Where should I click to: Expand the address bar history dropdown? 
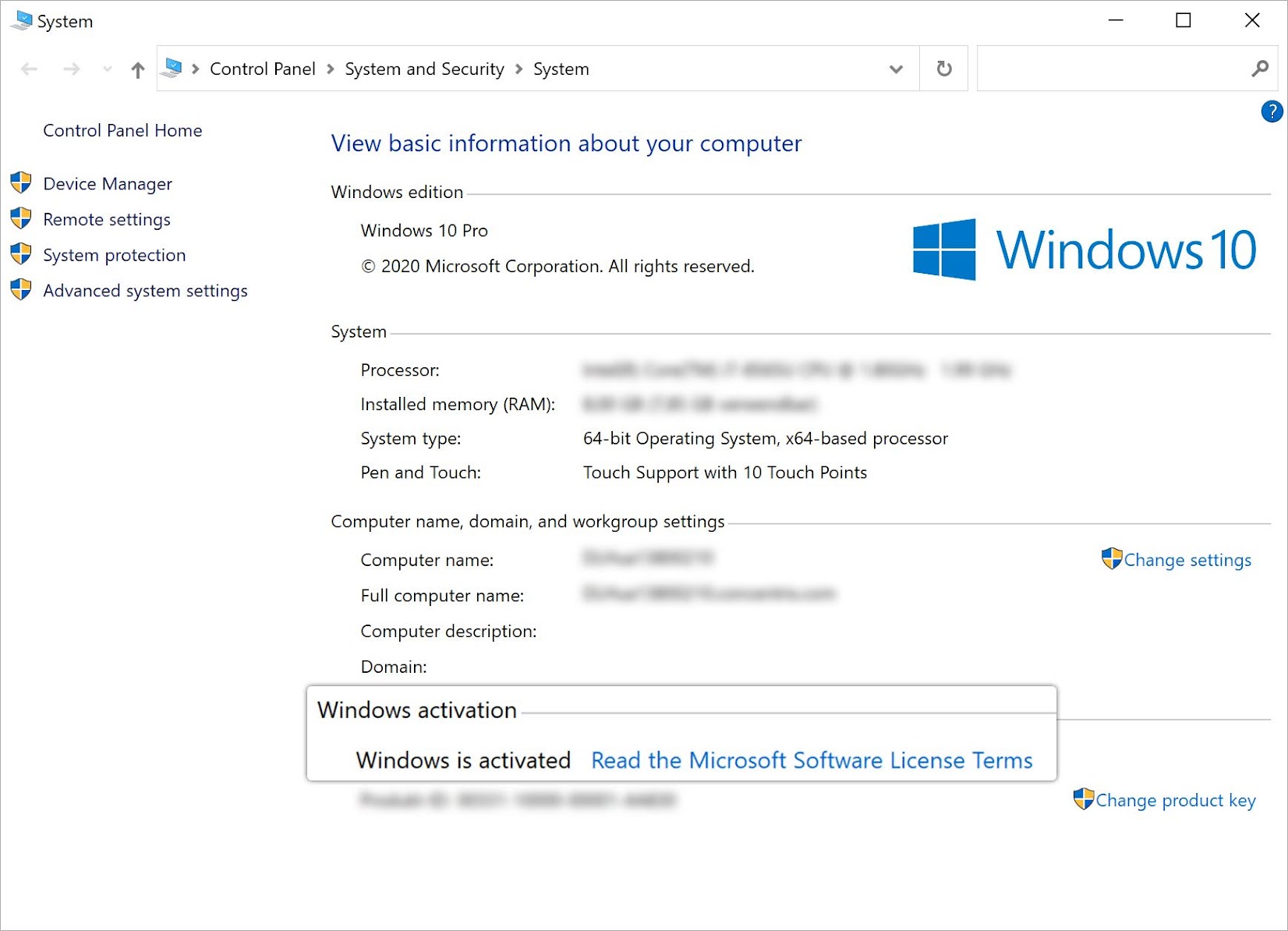pyautogui.click(x=897, y=69)
